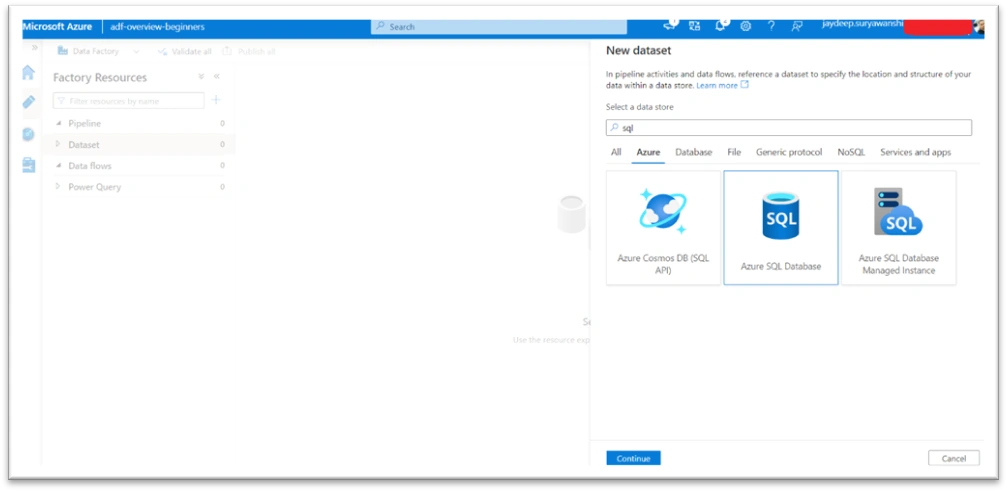Click the data store search field containing sql
Image resolution: width=1008 pixels, height=492 pixels.
point(789,128)
